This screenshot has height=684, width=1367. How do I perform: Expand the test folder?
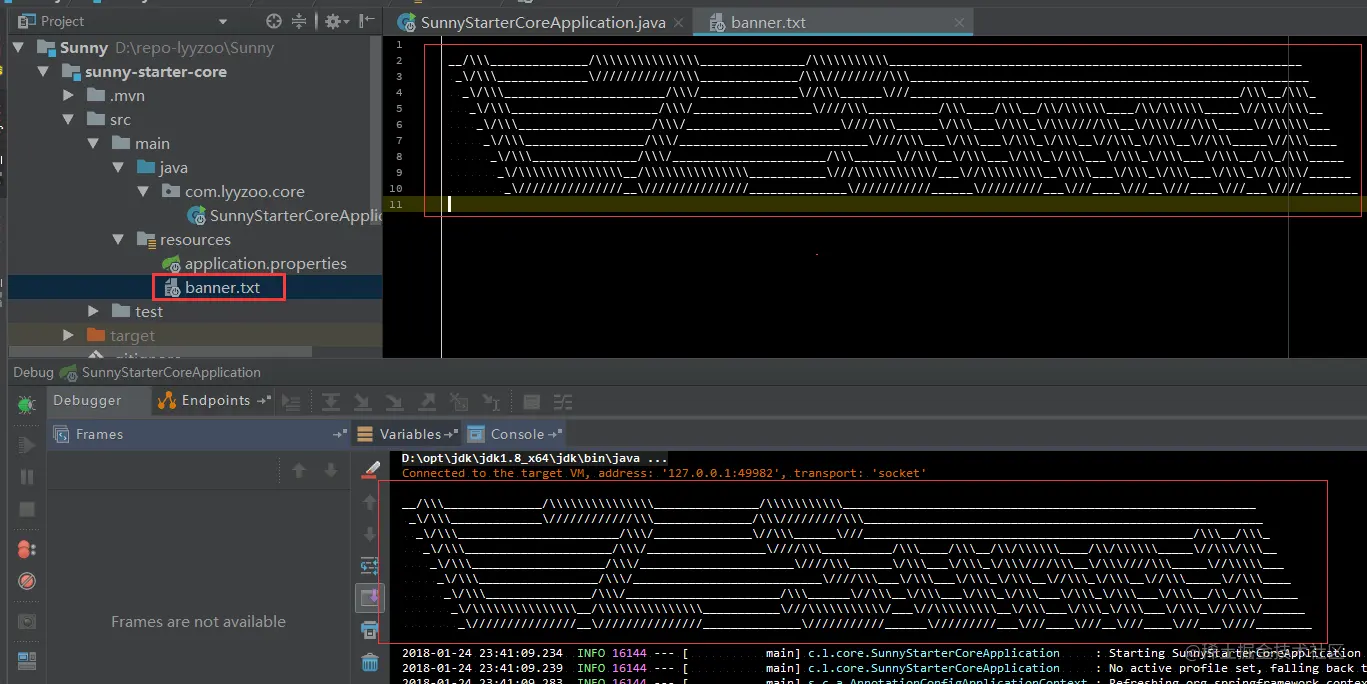(93, 312)
